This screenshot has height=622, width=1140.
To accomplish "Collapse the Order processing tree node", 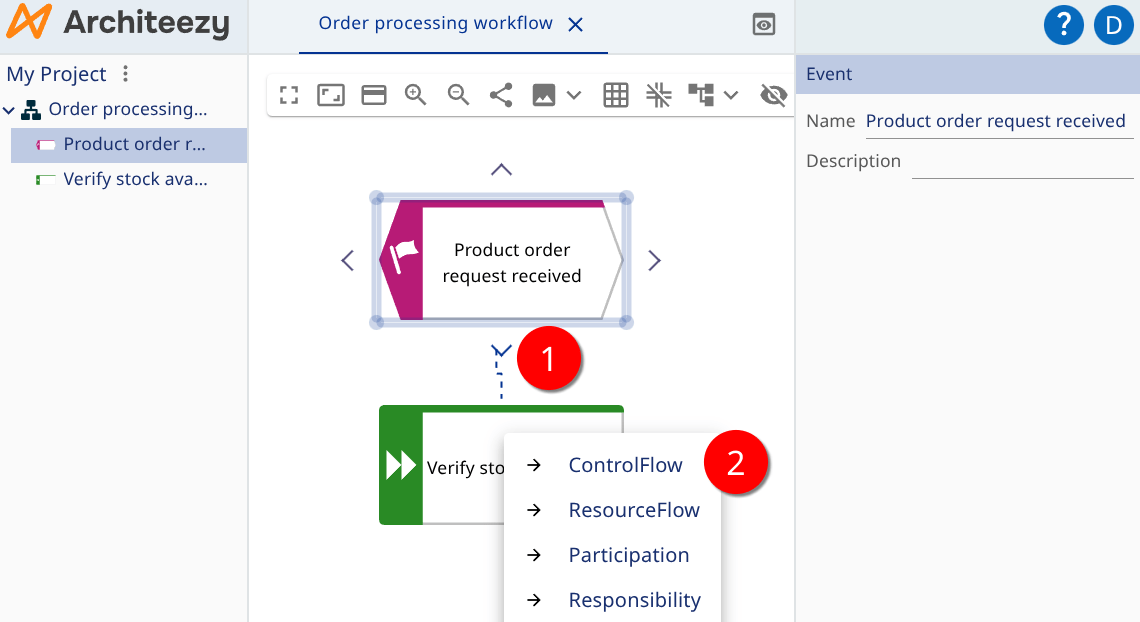I will coord(9,110).
